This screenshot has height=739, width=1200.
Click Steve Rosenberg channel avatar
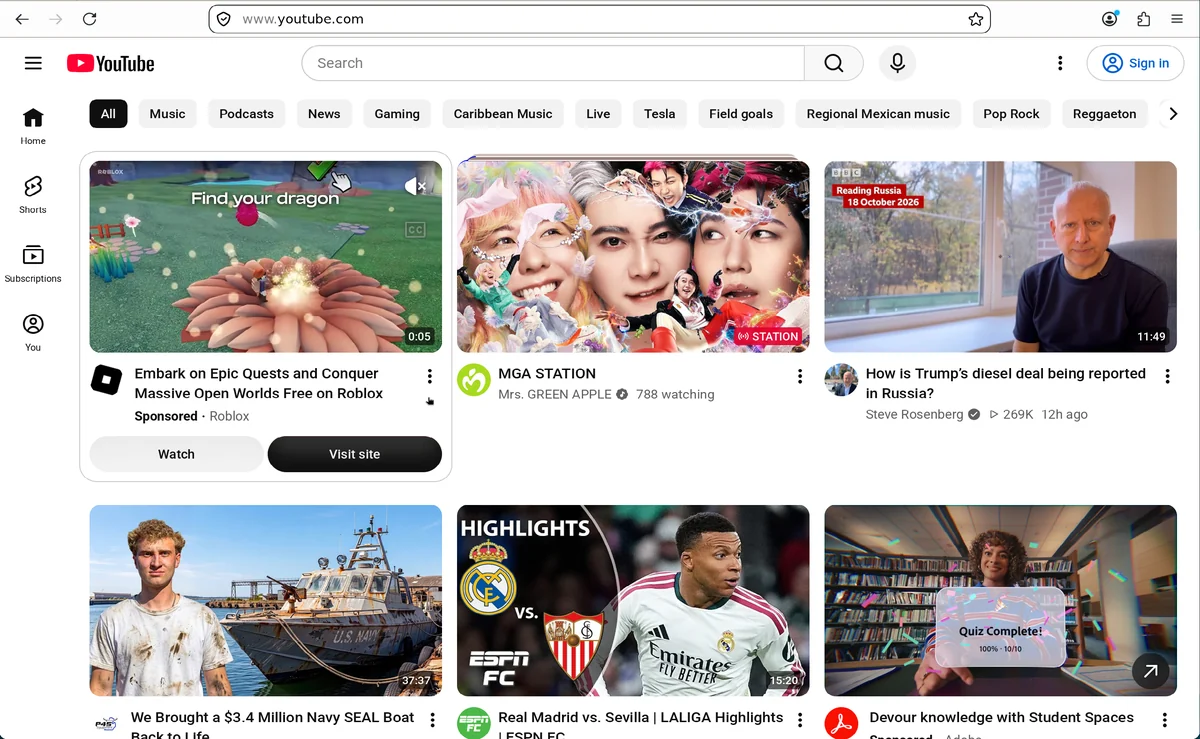pos(841,380)
